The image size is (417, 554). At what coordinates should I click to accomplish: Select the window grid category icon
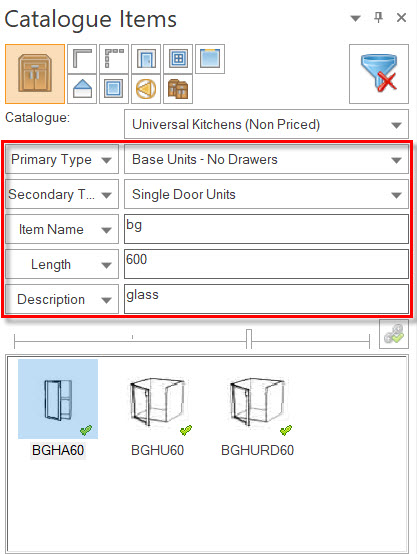[178, 59]
